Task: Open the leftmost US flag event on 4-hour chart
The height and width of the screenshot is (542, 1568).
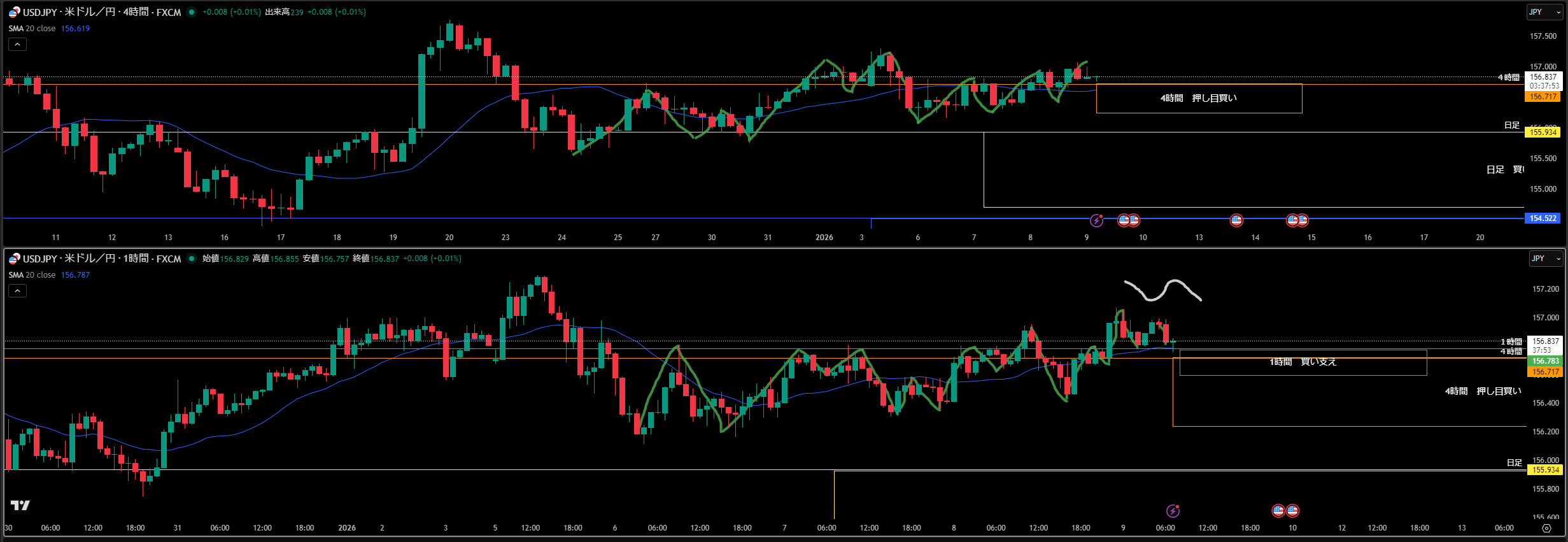Action: tap(1124, 220)
